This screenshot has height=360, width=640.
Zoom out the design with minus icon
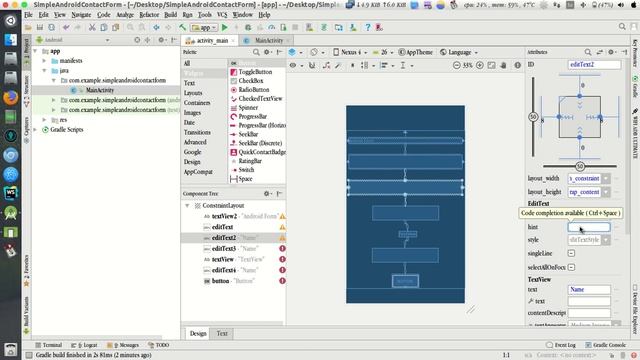point(457,65)
